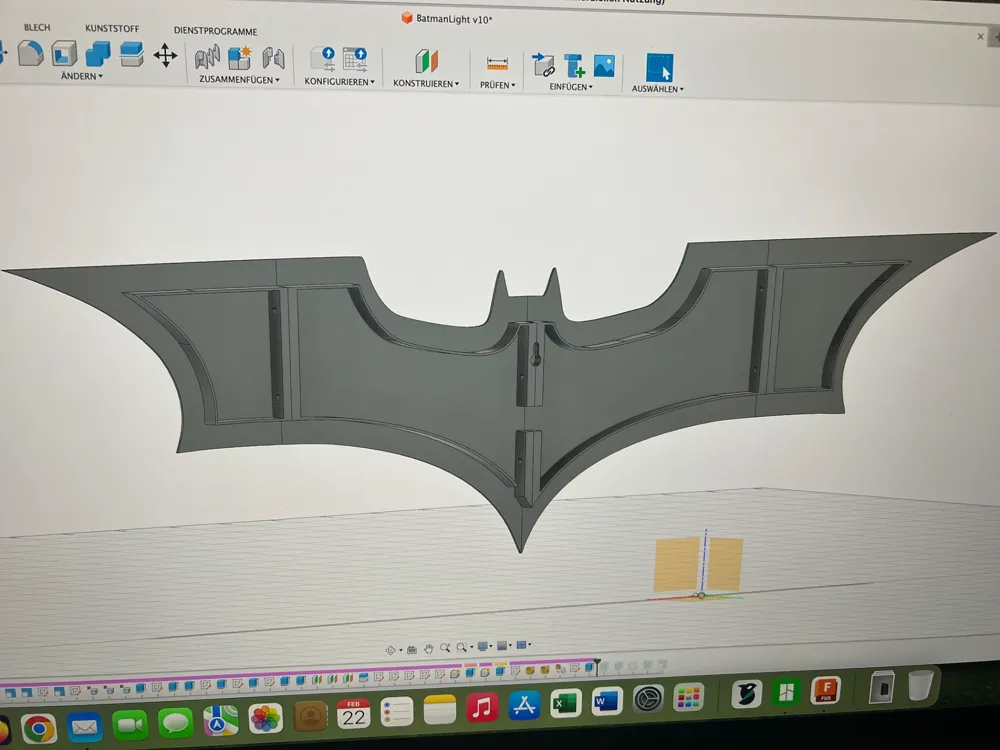The width and height of the screenshot is (1000, 750).
Task: Expand the KONSTRUIEREN dropdown menu
Action: click(426, 84)
